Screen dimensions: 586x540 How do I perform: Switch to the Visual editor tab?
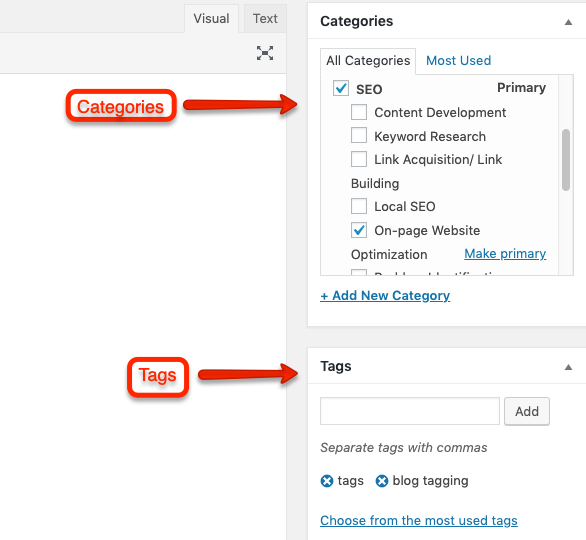(x=211, y=18)
